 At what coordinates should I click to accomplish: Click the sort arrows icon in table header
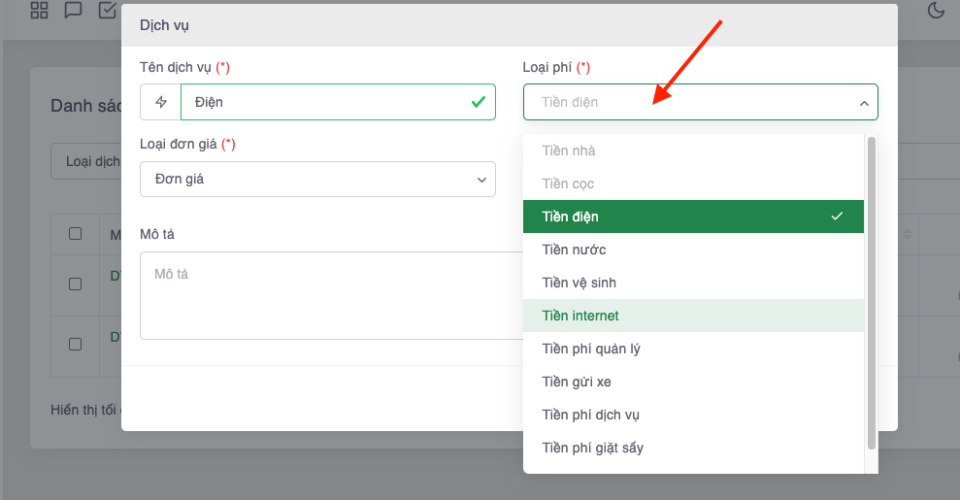coord(908,234)
